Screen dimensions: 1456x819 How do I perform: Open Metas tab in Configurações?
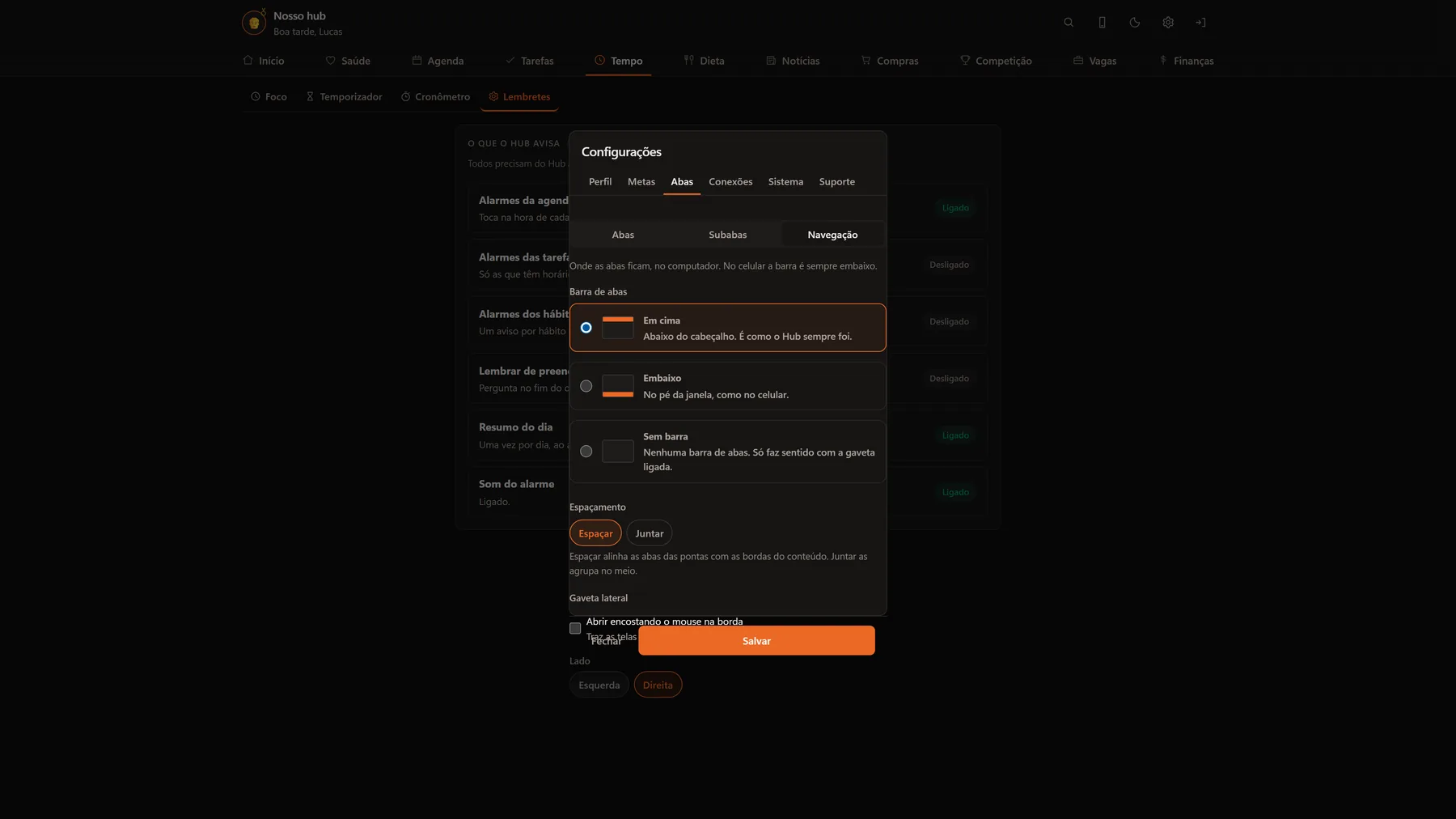641,181
